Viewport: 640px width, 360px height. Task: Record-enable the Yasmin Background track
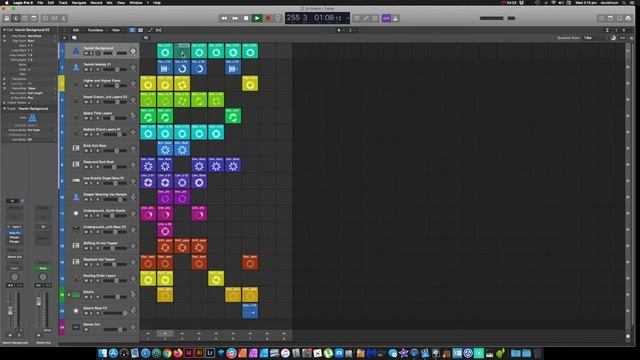tap(98, 53)
